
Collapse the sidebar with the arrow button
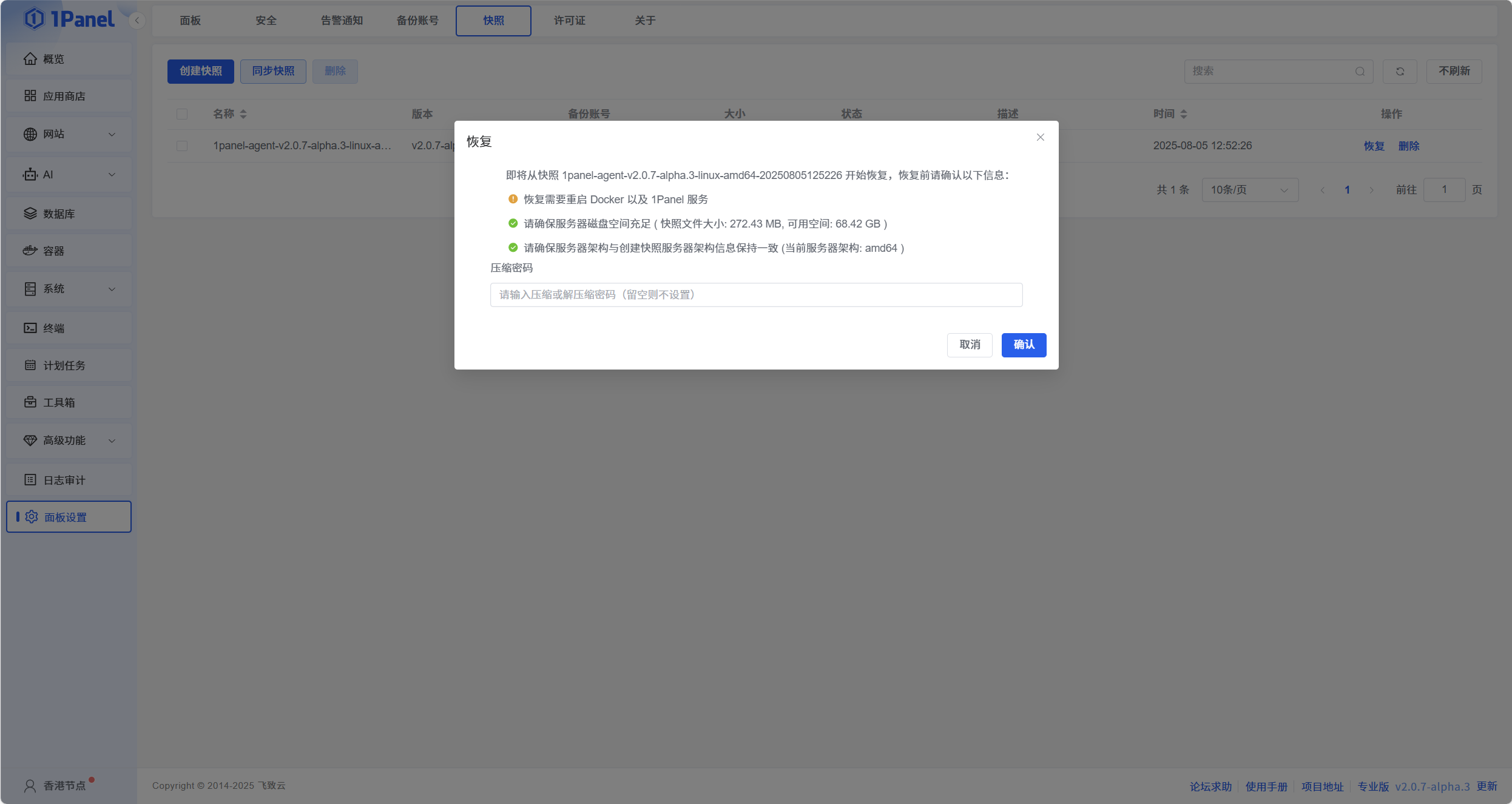click(137, 21)
